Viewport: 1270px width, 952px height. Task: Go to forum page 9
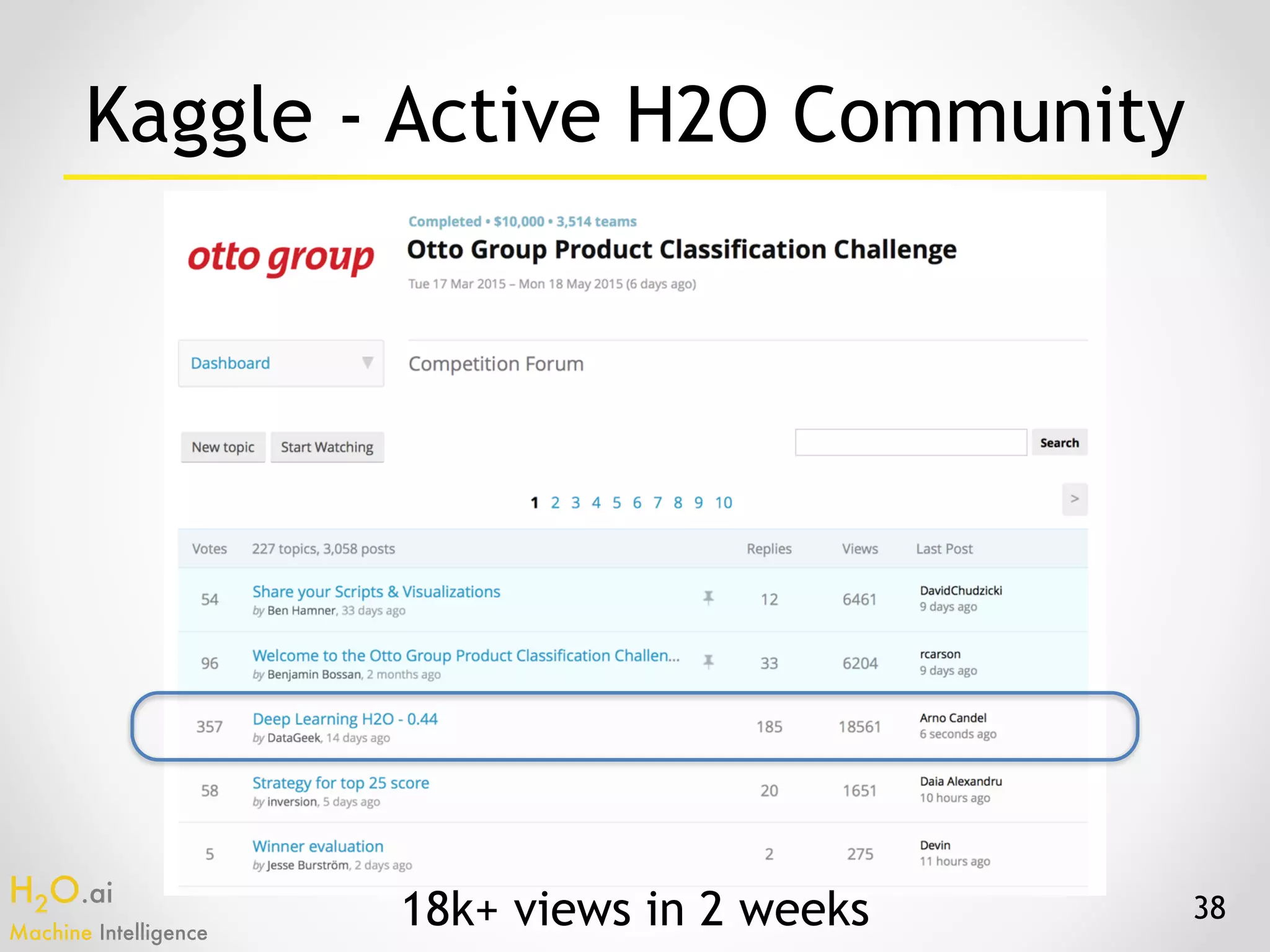point(698,503)
